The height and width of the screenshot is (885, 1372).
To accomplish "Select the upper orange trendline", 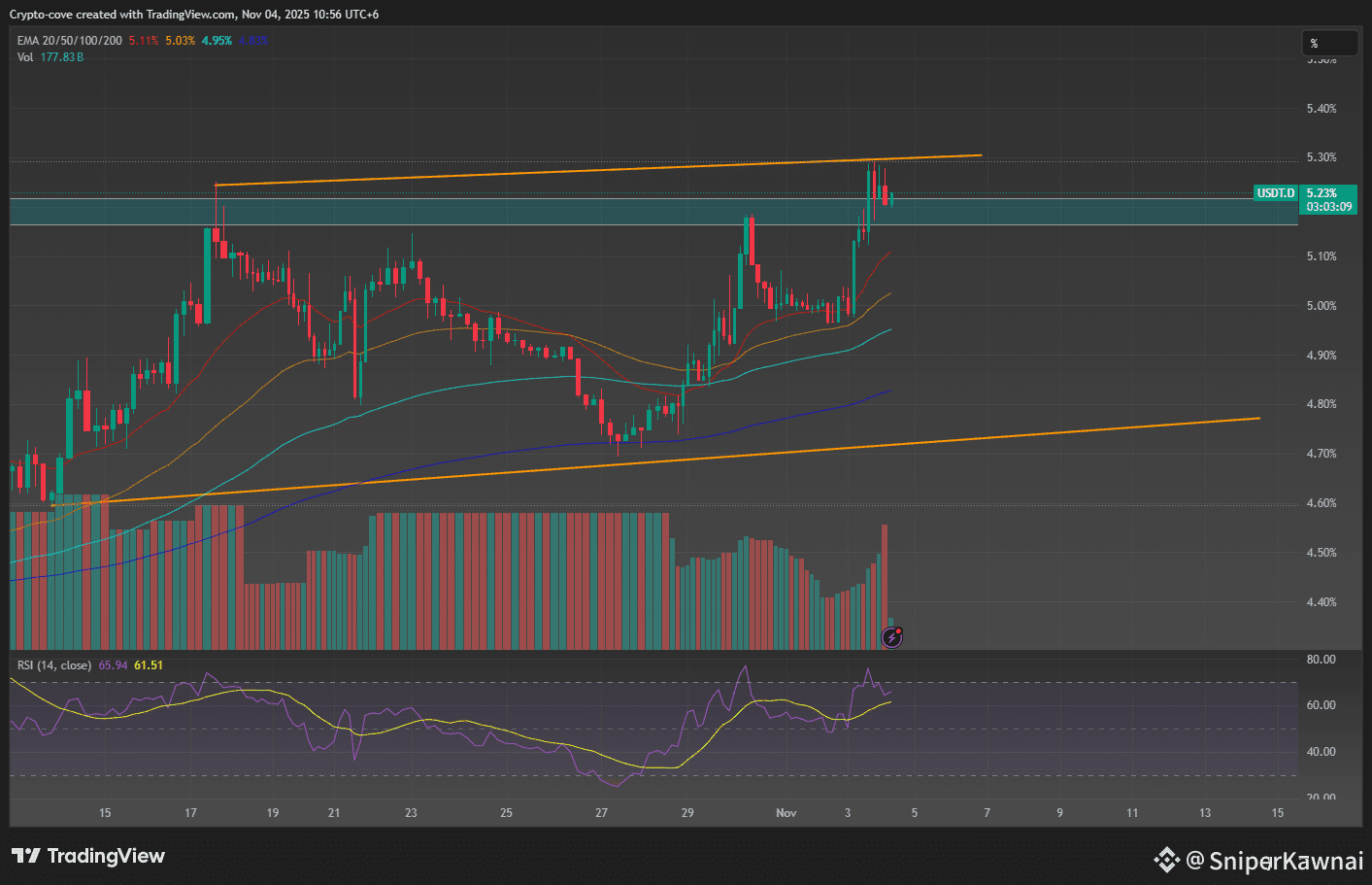I will click(583, 171).
